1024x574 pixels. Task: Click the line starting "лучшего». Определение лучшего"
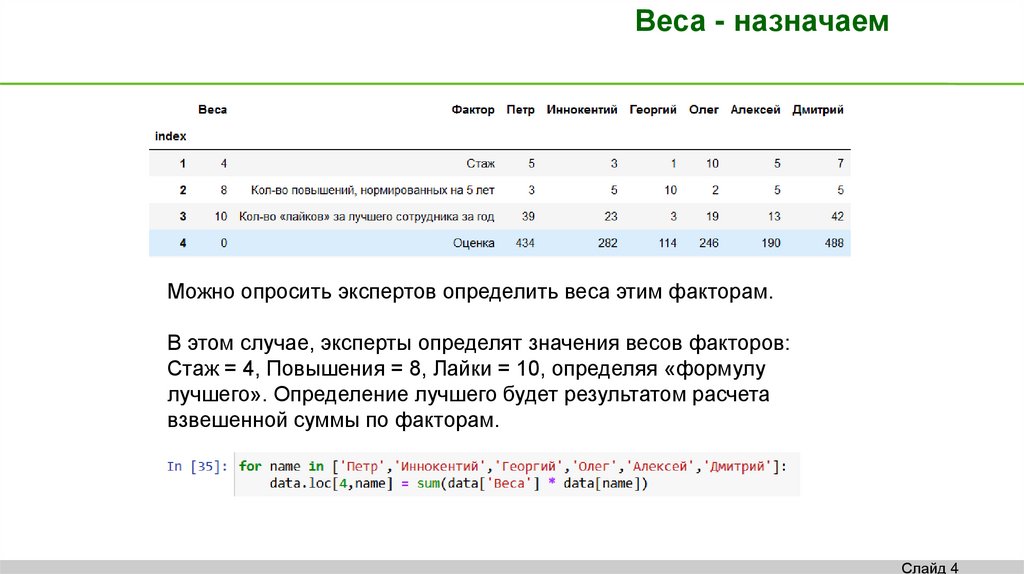point(468,394)
